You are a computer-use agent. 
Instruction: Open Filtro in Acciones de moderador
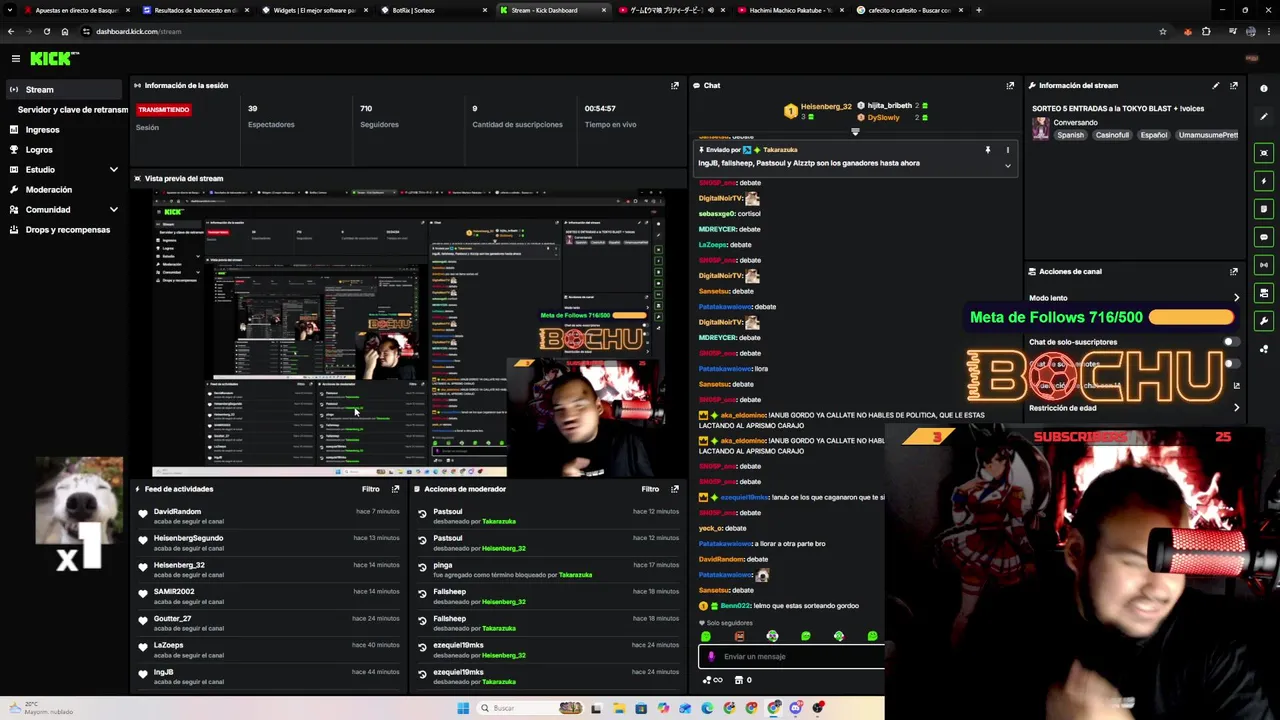pos(650,489)
